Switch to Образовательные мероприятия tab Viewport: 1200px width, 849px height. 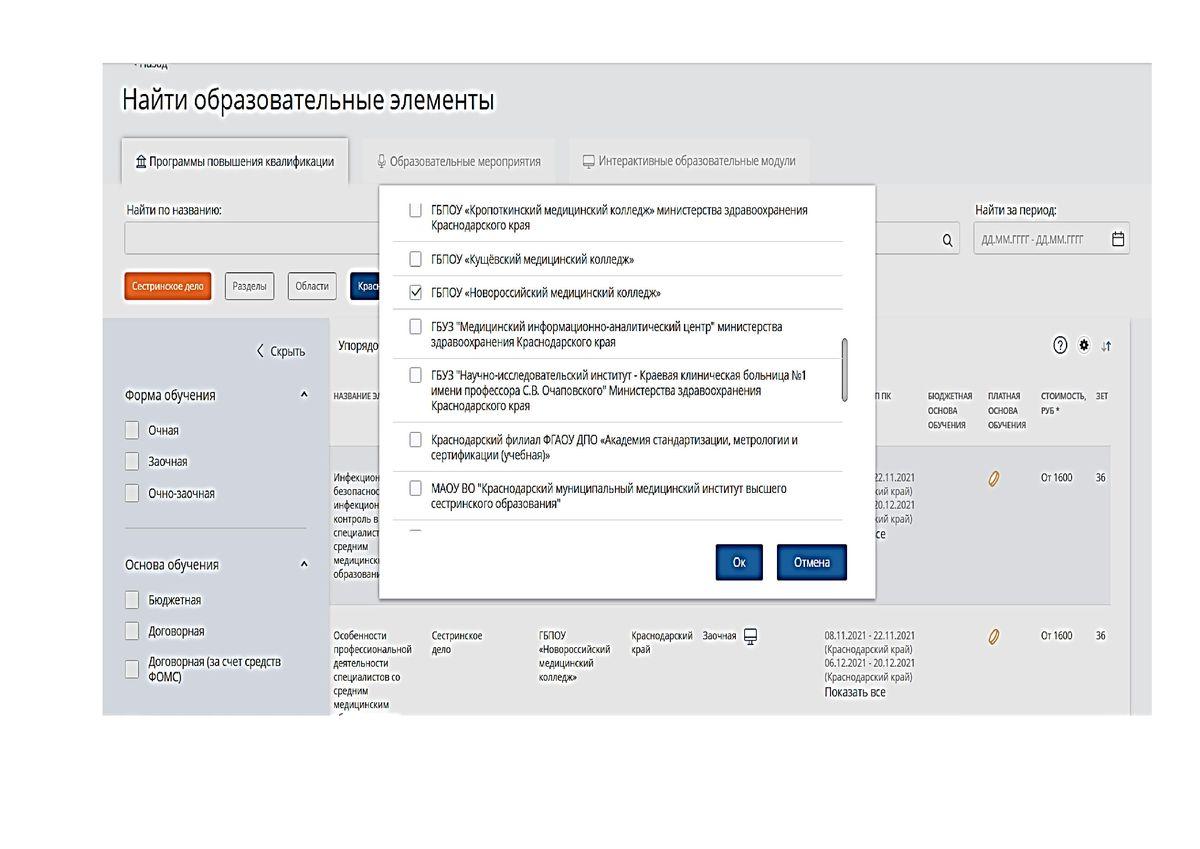point(459,161)
